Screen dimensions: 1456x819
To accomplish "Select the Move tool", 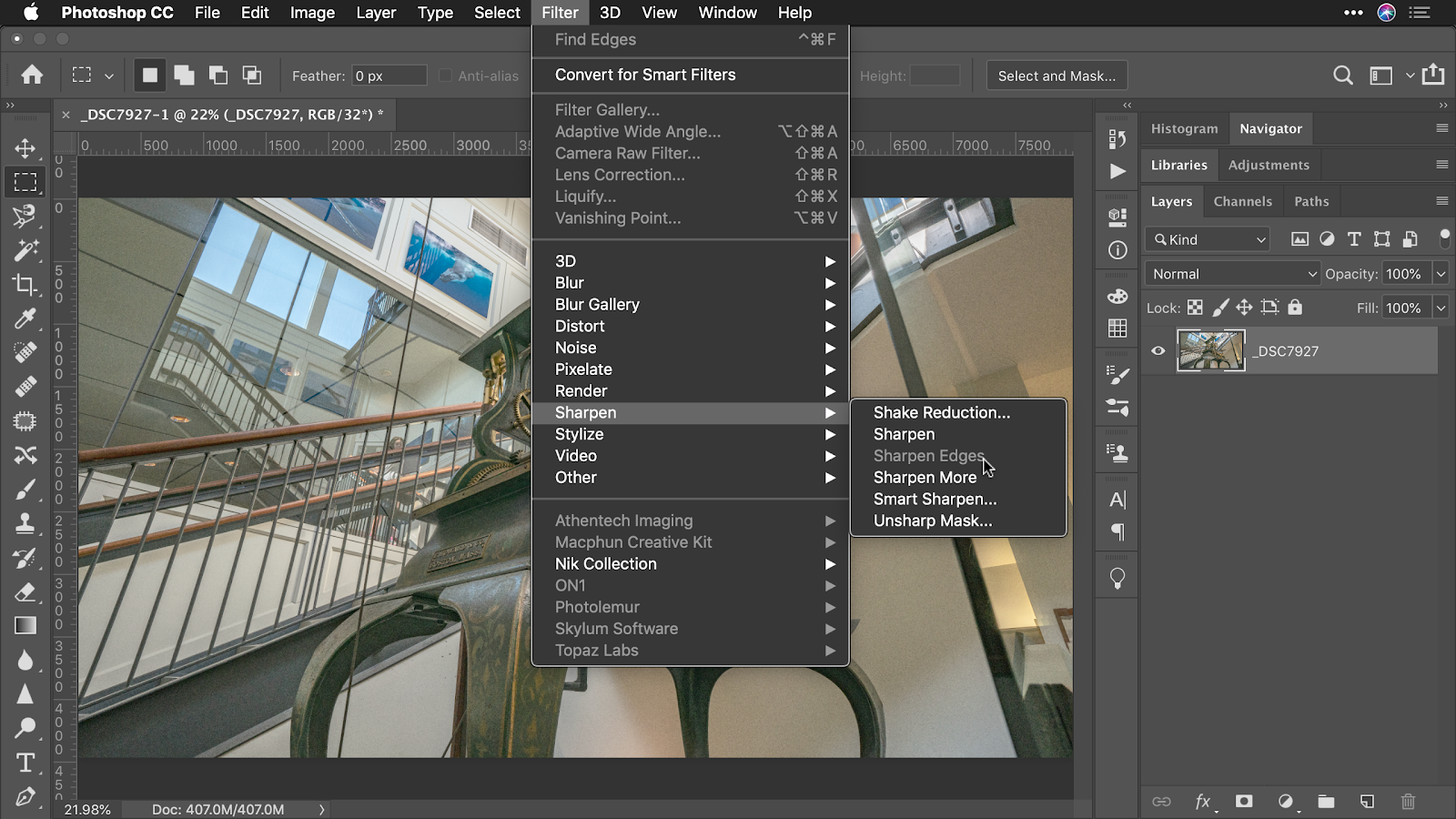I will click(25, 147).
